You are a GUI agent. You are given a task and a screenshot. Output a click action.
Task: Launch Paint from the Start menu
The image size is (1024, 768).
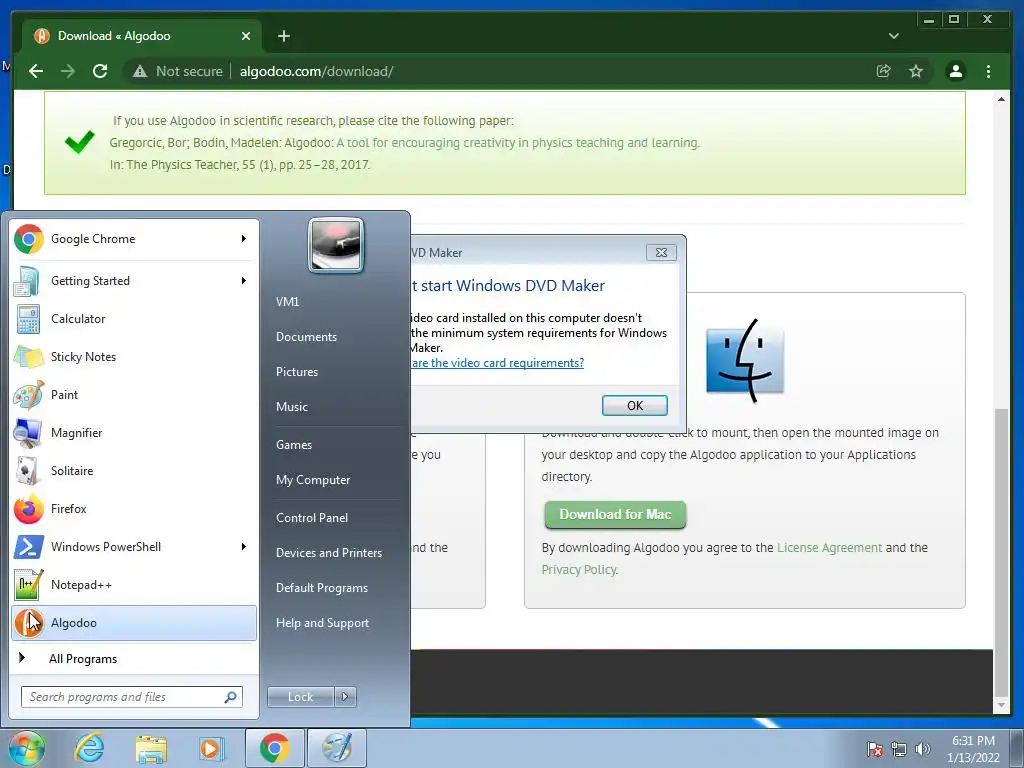coord(134,394)
